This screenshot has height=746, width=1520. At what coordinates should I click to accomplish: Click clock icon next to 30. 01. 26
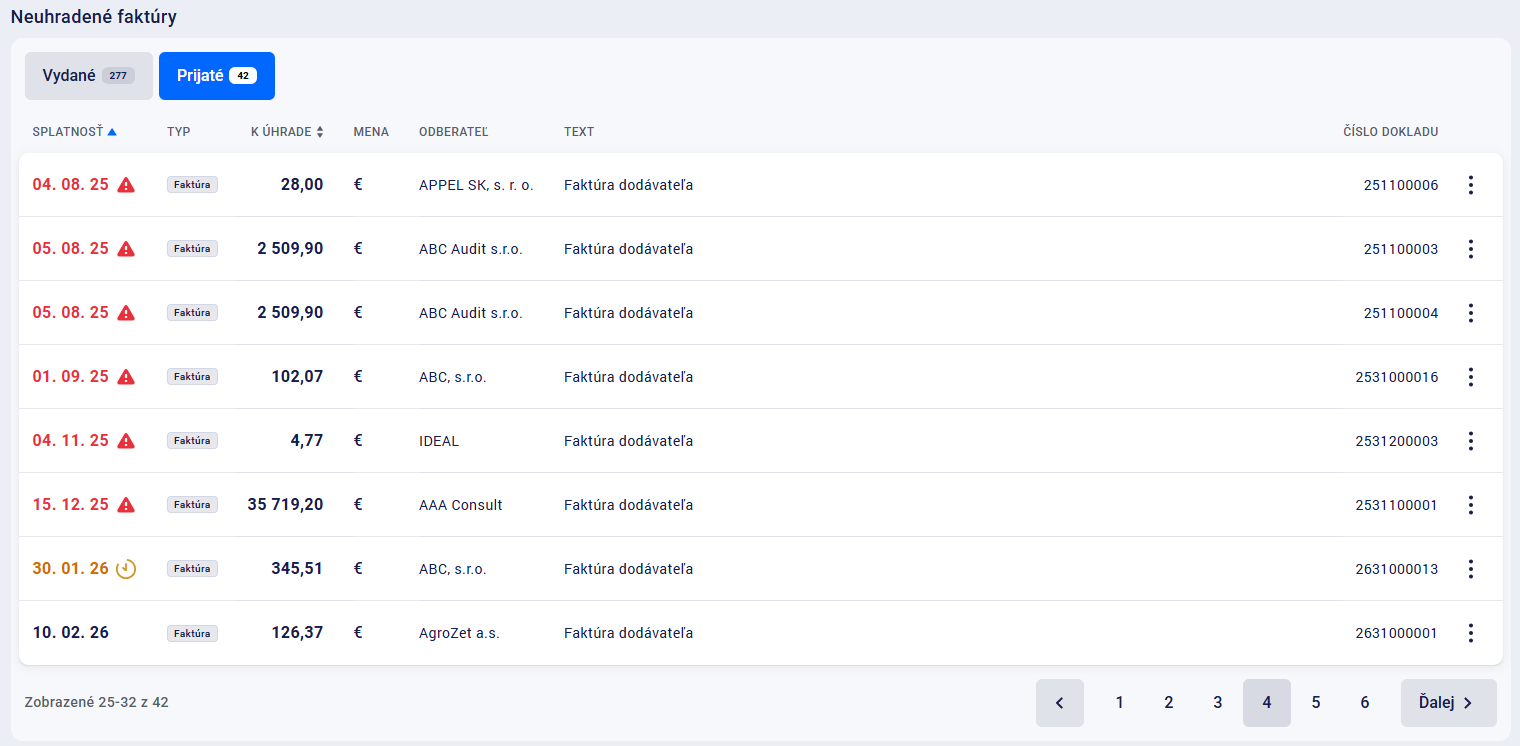coord(126,569)
